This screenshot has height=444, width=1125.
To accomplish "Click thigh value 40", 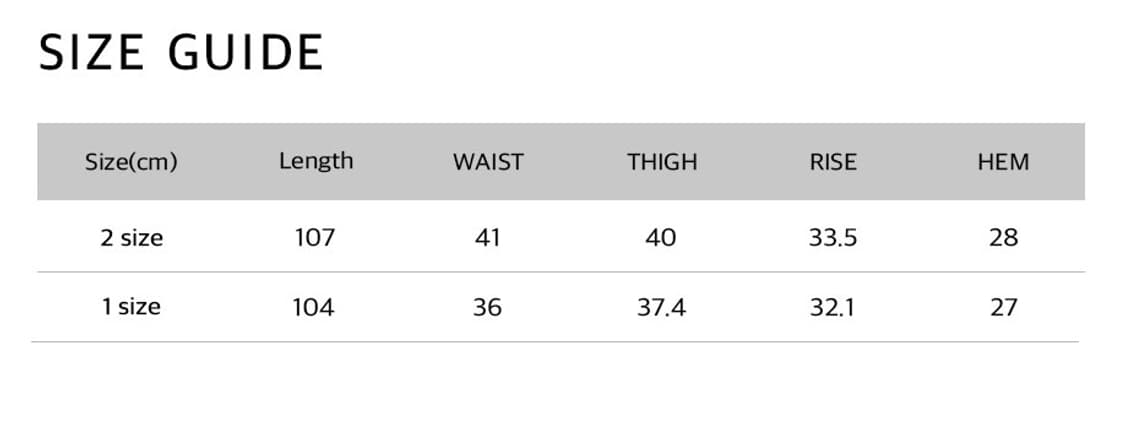I will pyautogui.click(x=661, y=238).
